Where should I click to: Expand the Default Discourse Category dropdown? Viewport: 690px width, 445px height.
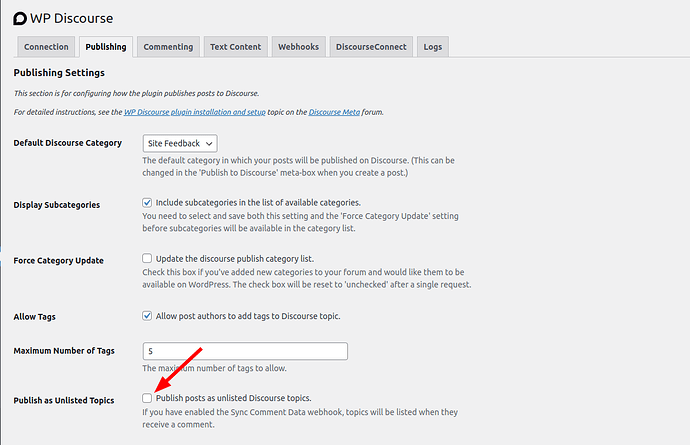click(180, 143)
